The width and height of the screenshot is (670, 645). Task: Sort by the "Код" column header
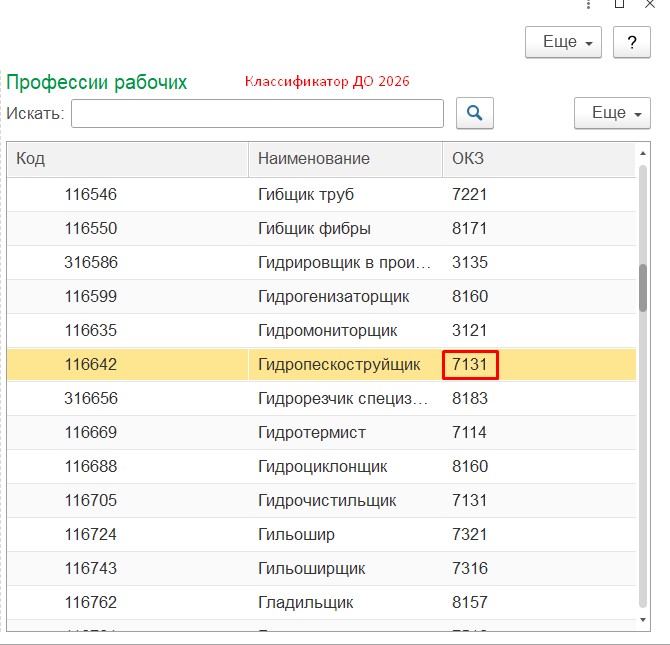coord(127,158)
